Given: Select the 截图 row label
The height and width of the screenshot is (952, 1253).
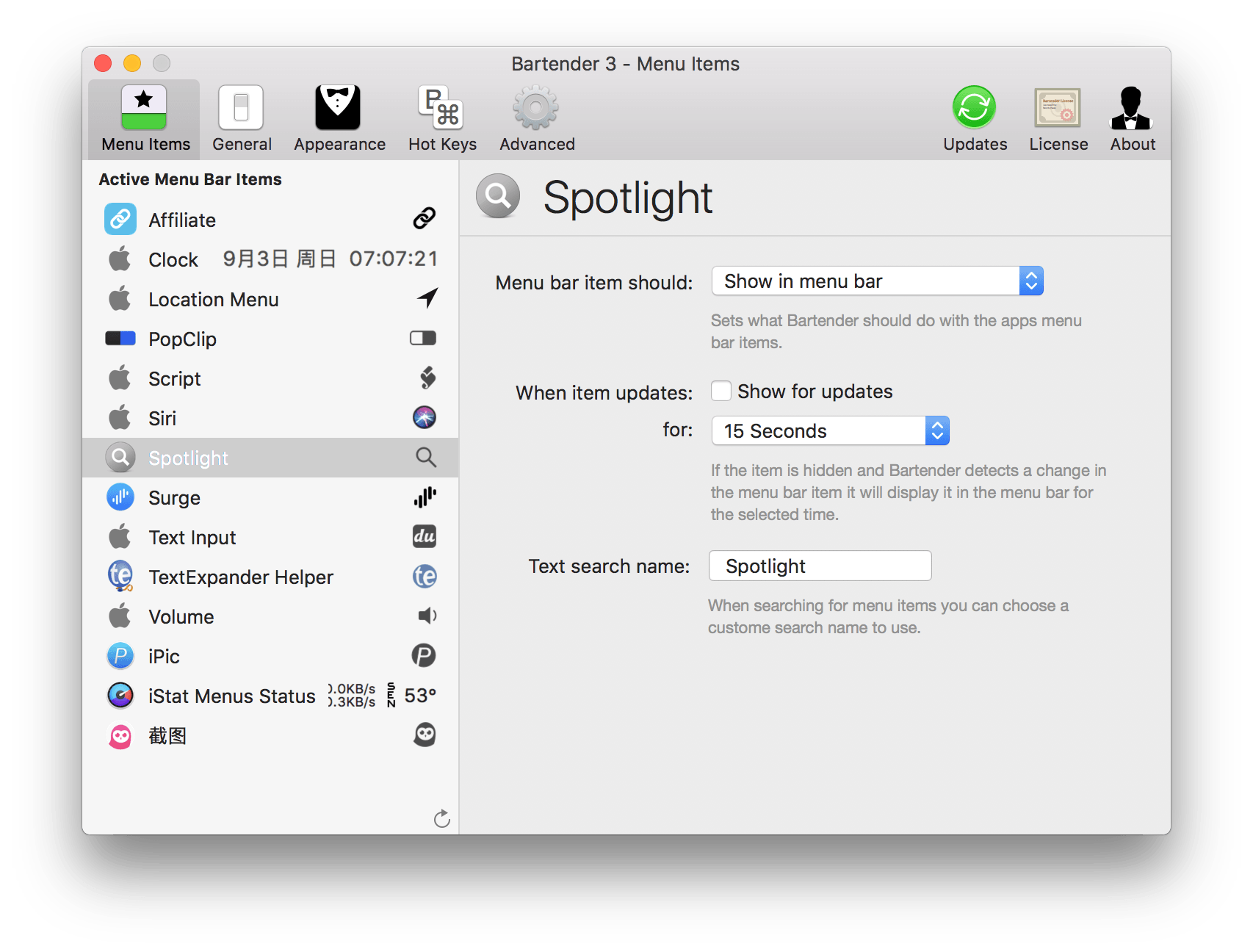Looking at the screenshot, I should [x=167, y=735].
